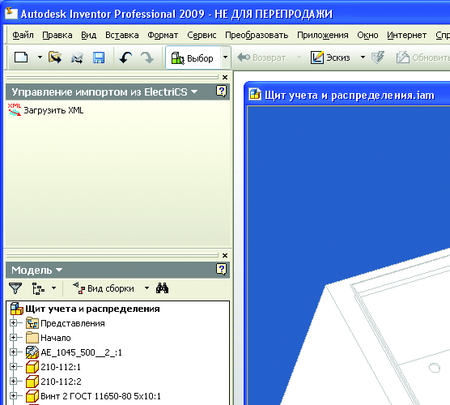
Task: Click the funnel filter icon in Model panel
Action: tap(16, 288)
